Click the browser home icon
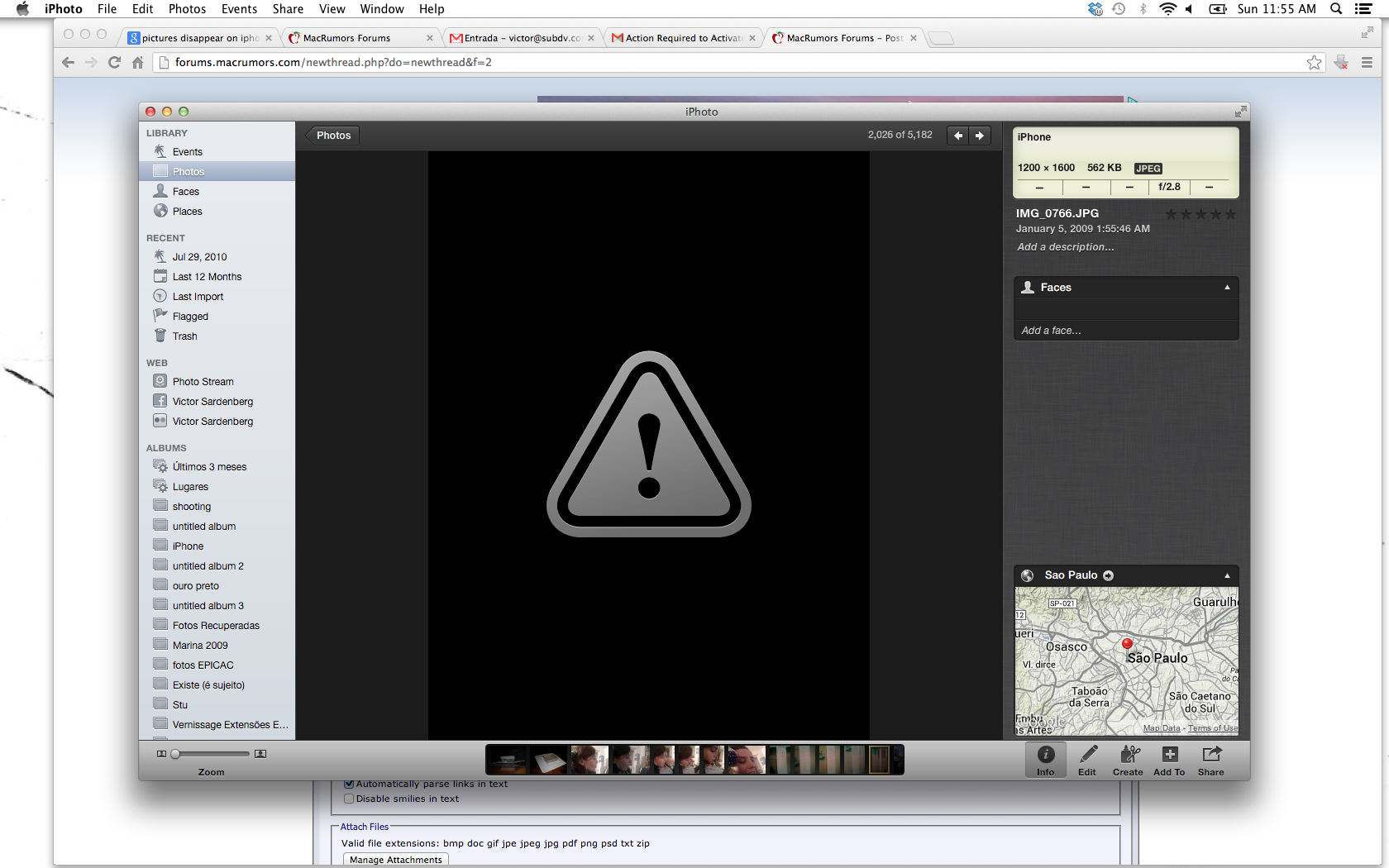Image resolution: width=1389 pixels, height=868 pixels. pos(138,62)
